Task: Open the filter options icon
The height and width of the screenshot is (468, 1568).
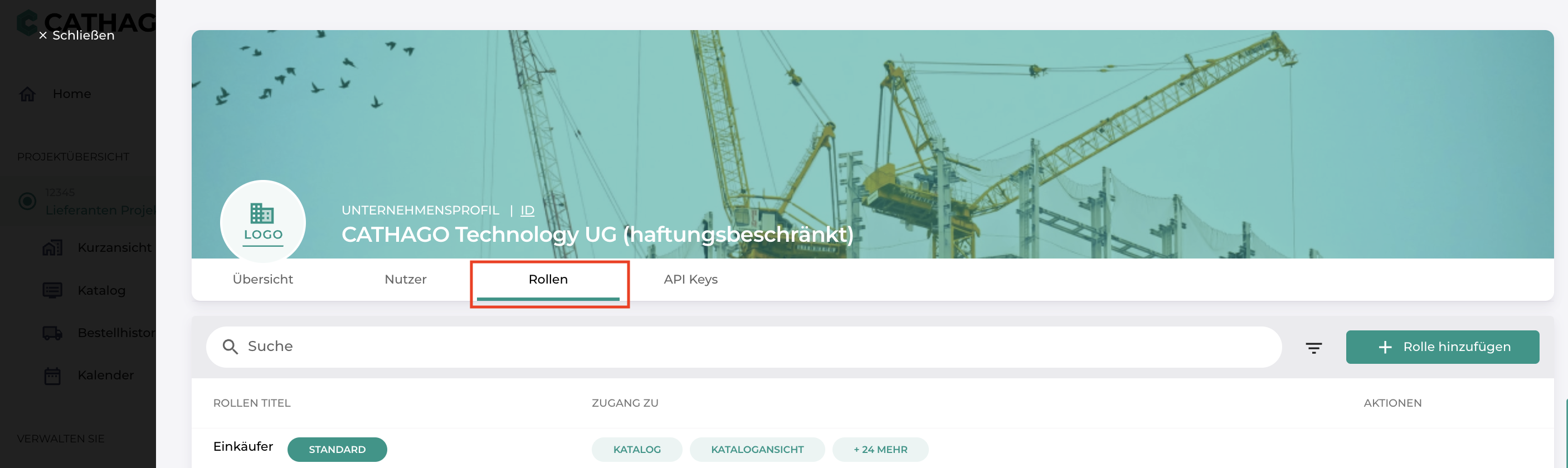Action: [x=1313, y=348]
